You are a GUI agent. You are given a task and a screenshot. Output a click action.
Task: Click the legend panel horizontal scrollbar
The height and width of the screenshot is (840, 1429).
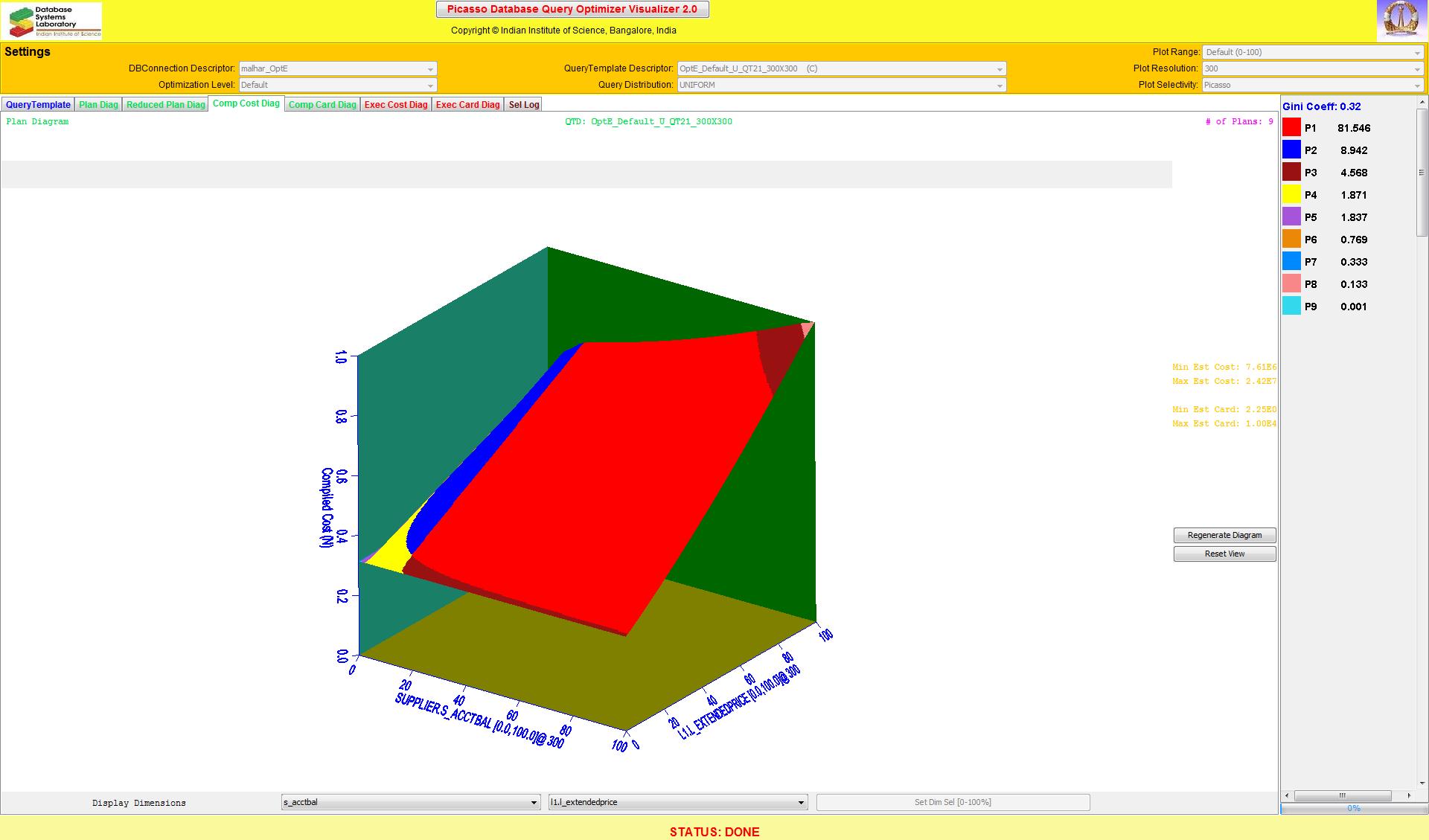tap(1342, 795)
